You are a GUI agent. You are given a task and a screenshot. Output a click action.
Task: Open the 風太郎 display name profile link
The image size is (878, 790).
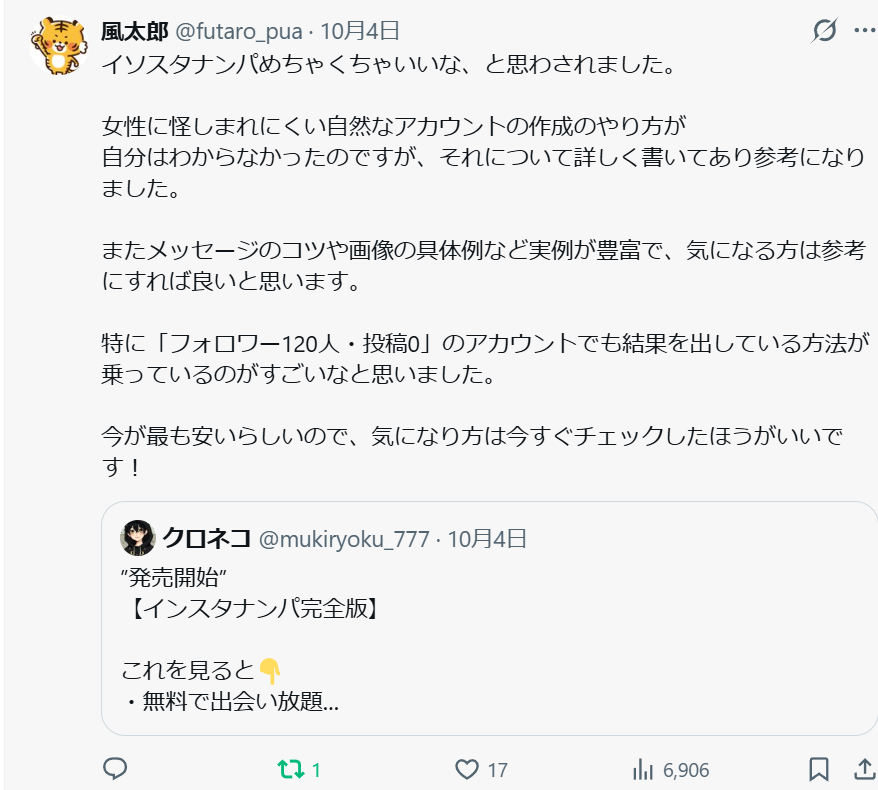pos(135,32)
